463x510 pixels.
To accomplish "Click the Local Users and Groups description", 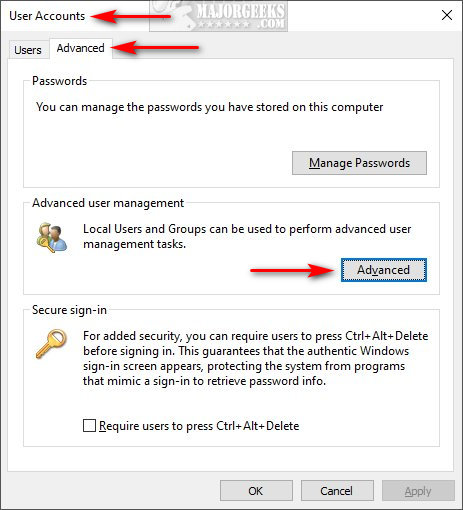I will [247, 236].
